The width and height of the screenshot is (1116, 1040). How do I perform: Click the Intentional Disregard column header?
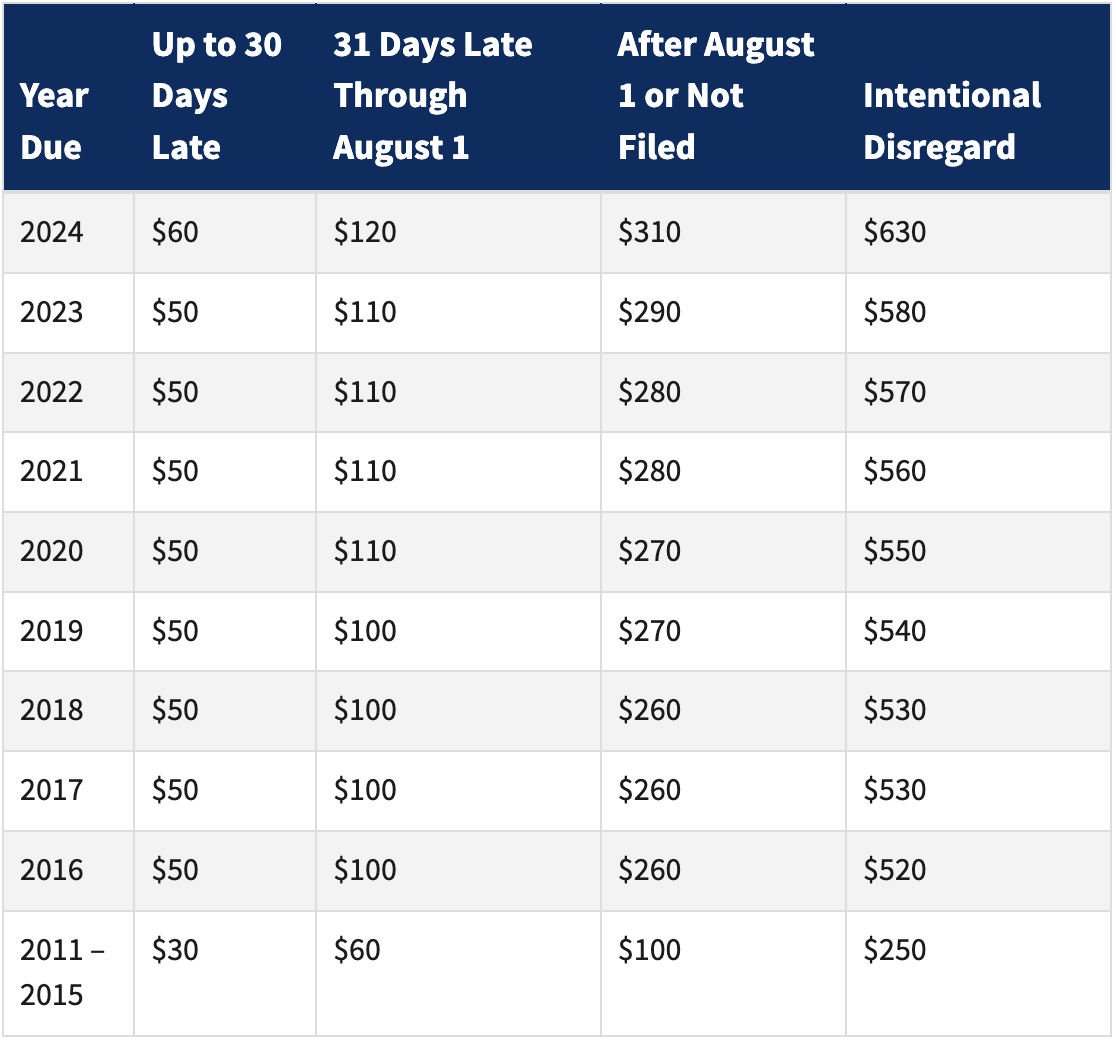click(951, 121)
